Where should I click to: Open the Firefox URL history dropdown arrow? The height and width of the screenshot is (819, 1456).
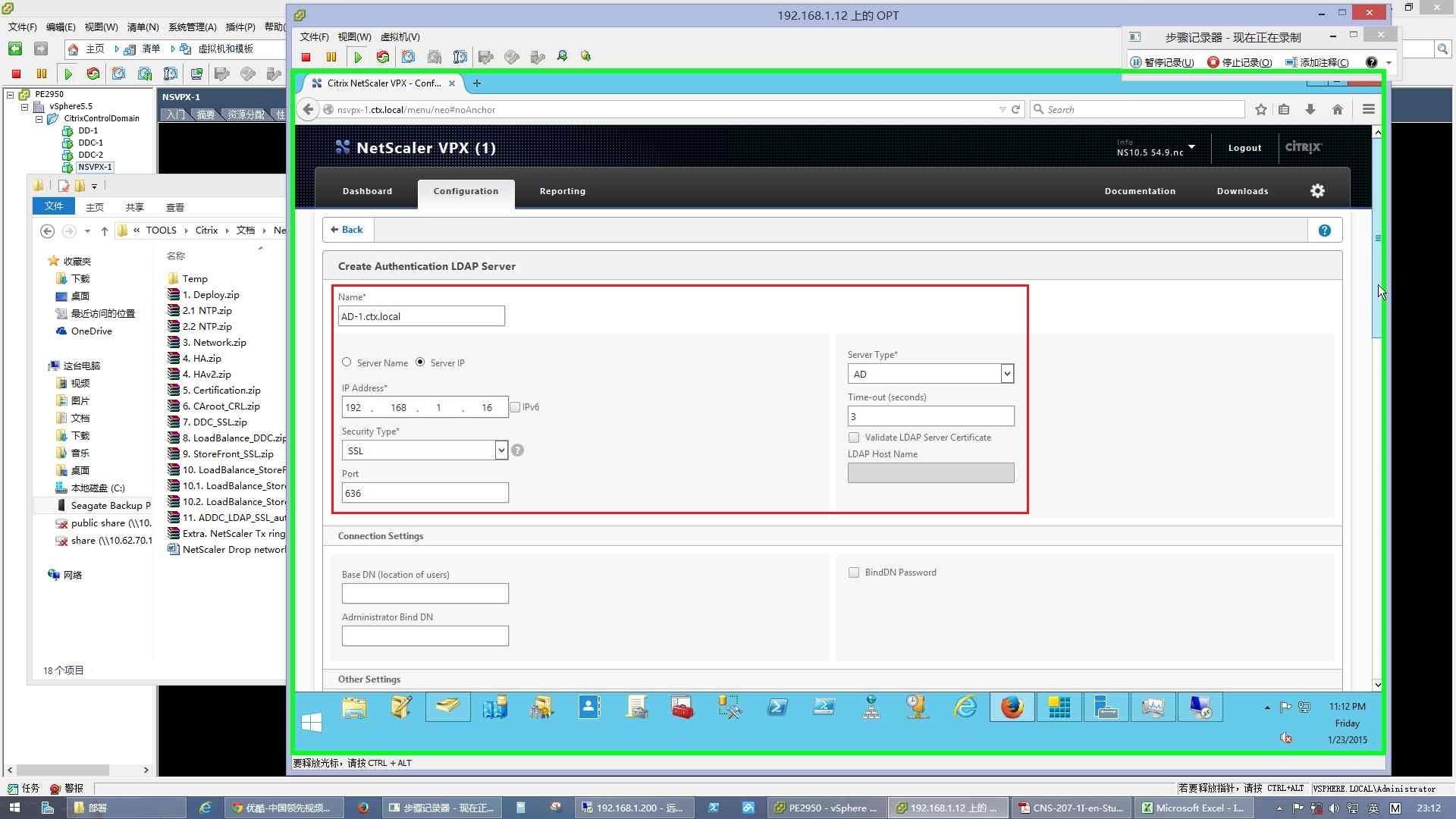point(1003,110)
